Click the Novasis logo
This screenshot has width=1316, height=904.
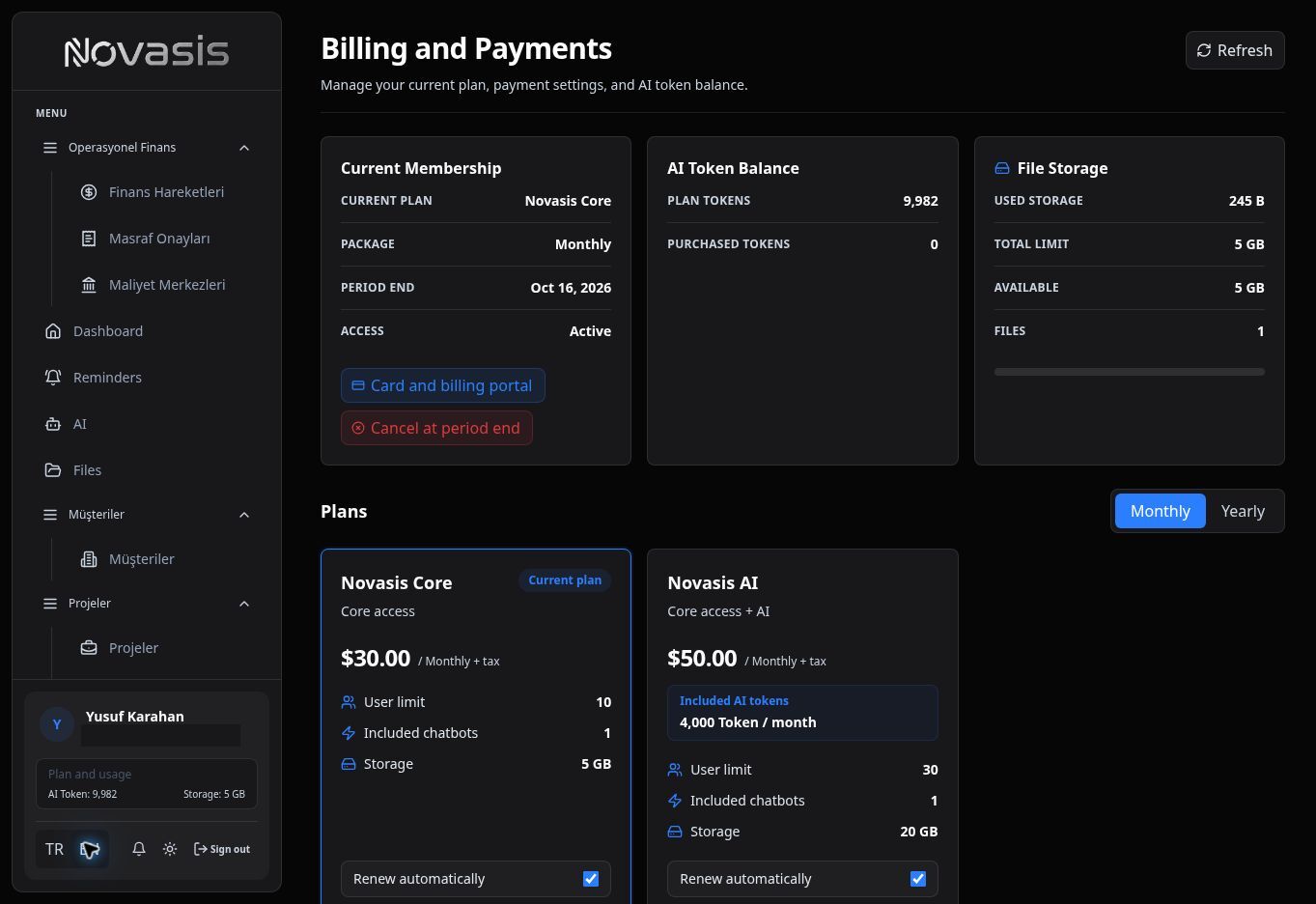(x=147, y=52)
